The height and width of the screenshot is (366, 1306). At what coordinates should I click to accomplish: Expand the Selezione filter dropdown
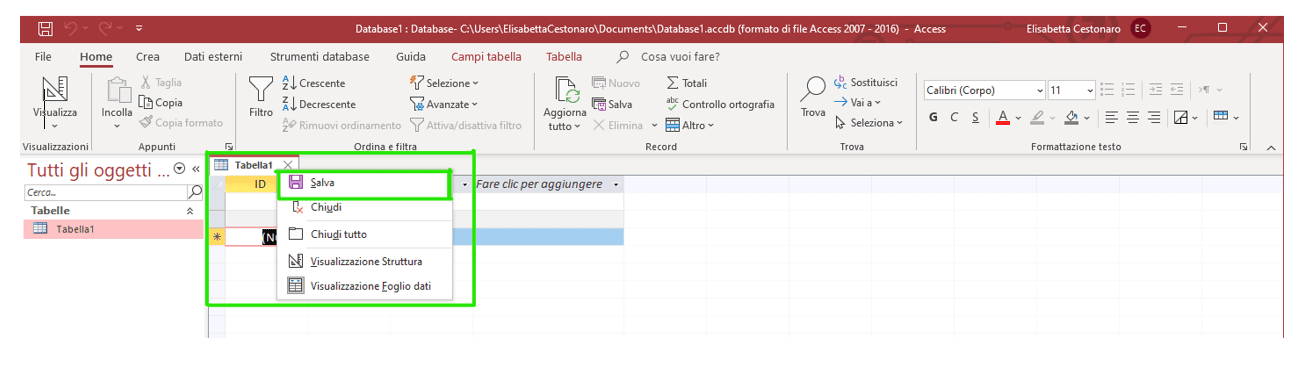[x=475, y=83]
